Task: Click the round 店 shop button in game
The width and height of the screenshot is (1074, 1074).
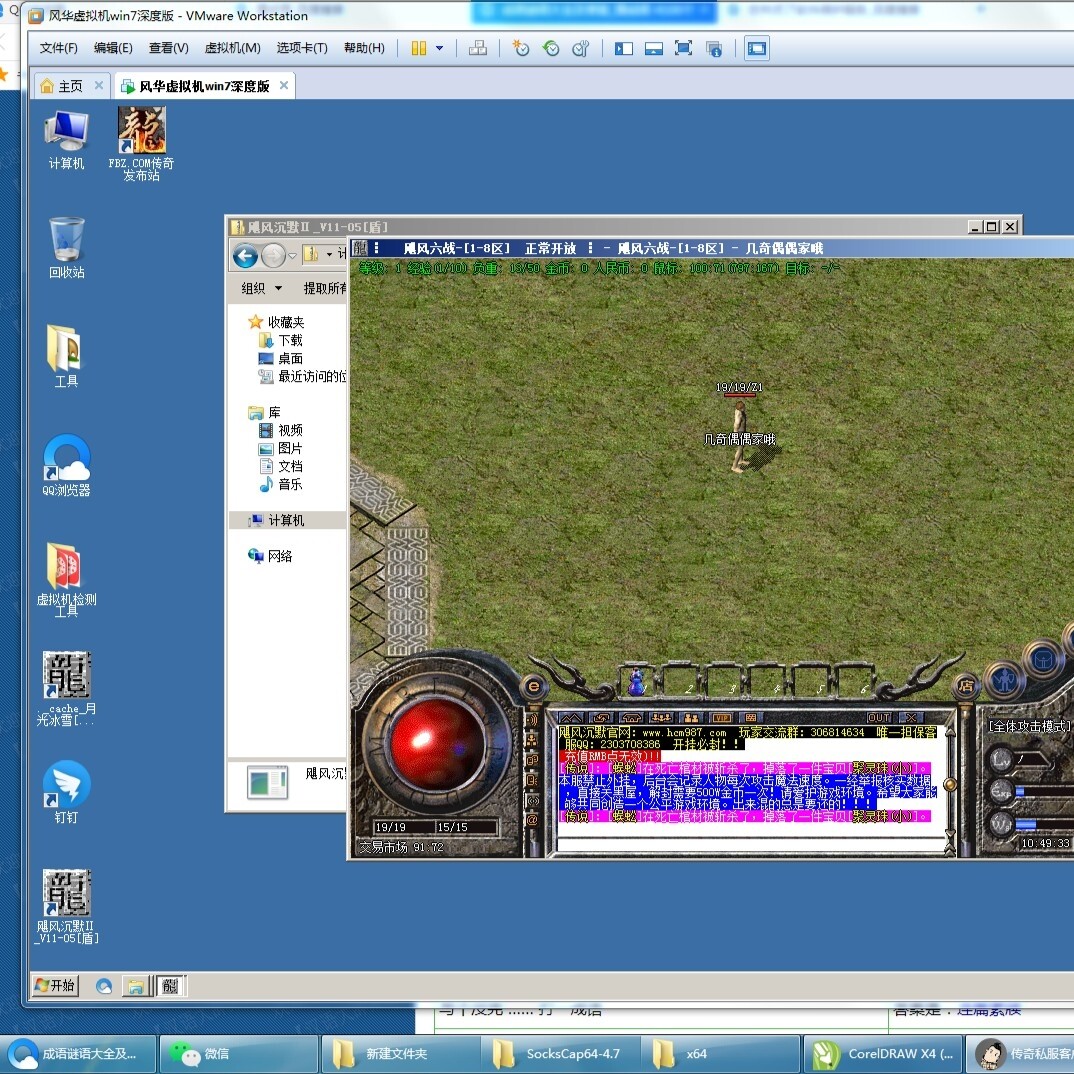Action: [x=966, y=685]
